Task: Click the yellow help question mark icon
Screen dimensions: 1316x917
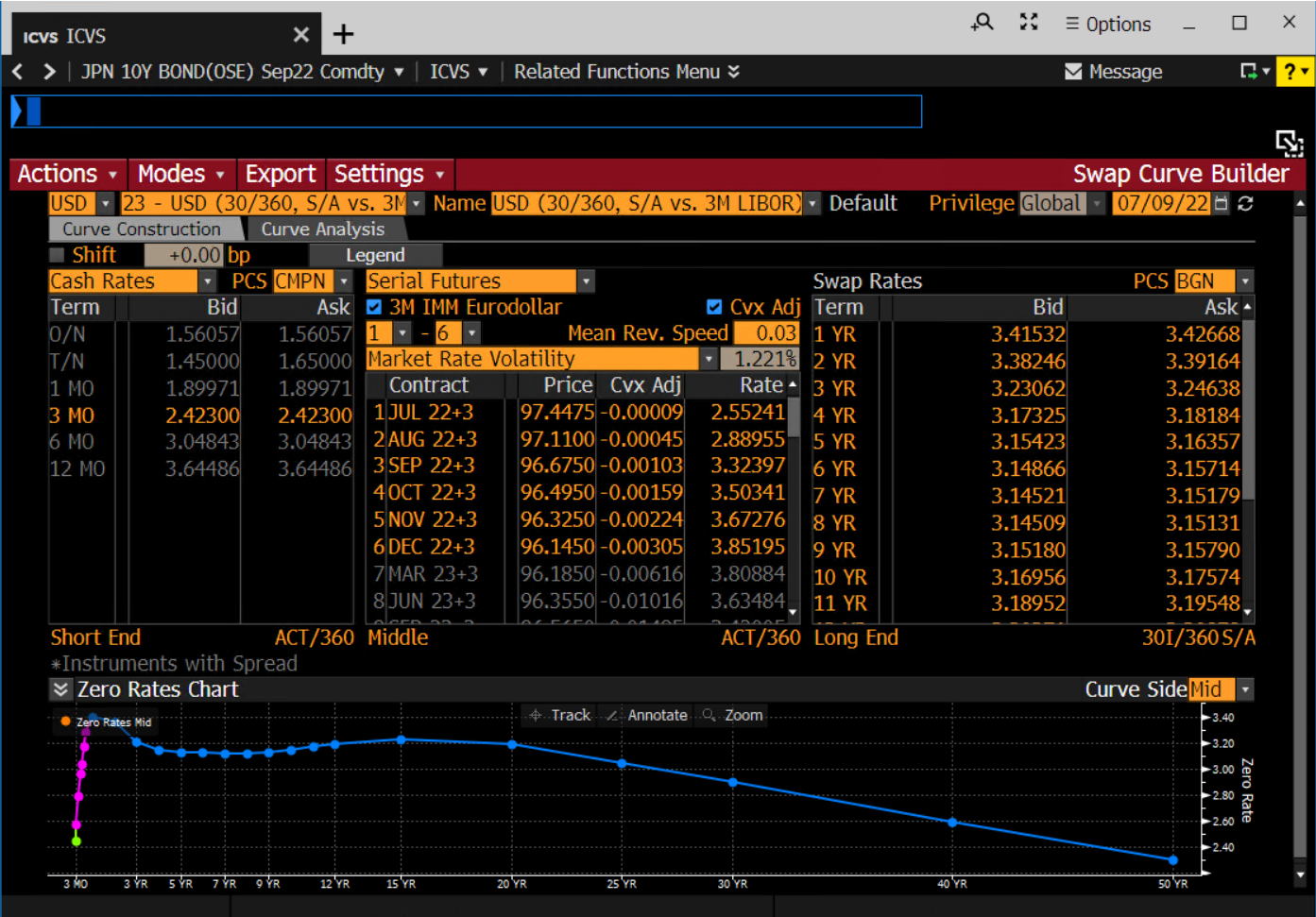Action: click(x=1290, y=72)
